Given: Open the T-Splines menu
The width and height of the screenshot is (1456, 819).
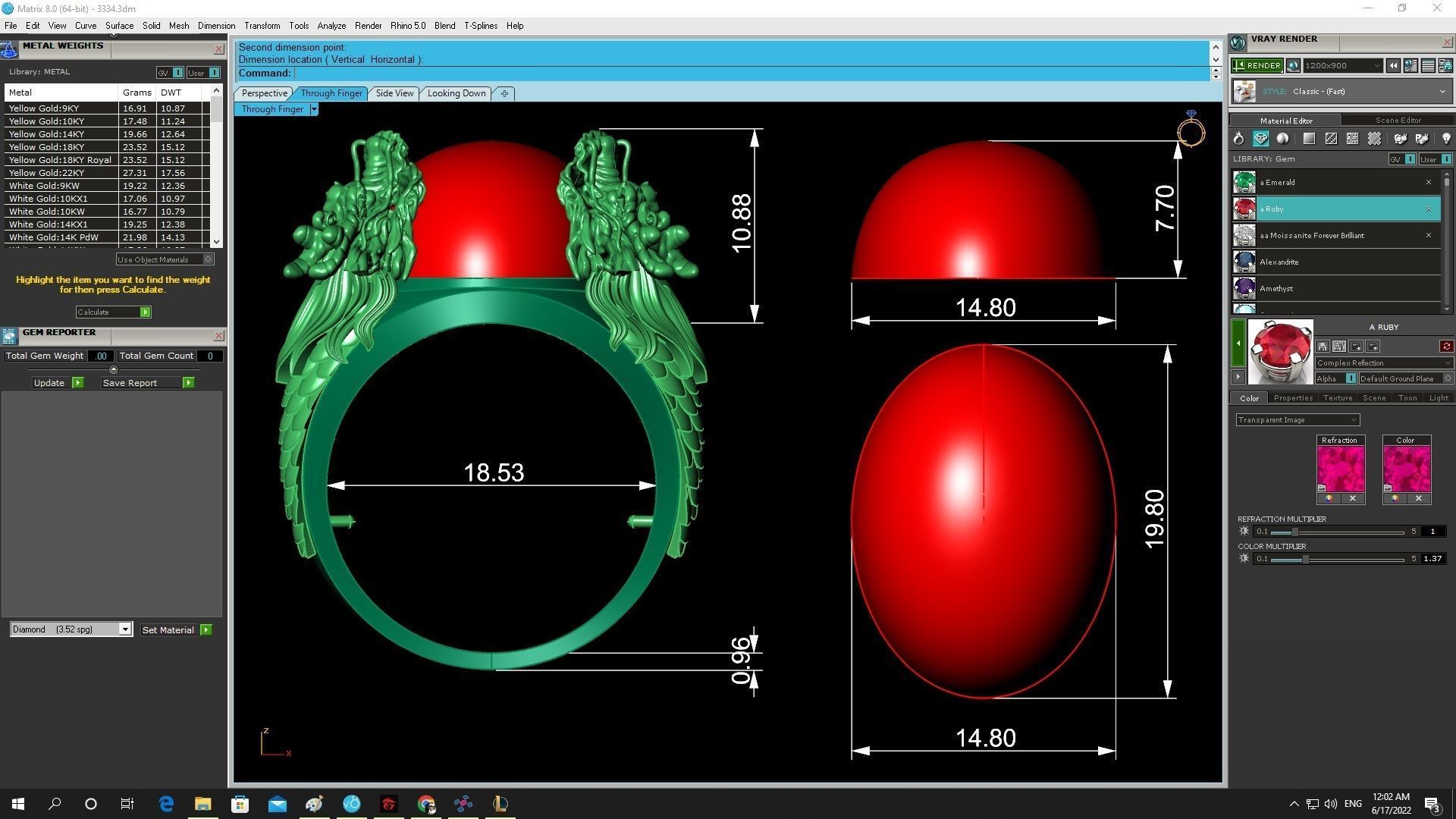Looking at the screenshot, I should click(x=481, y=26).
